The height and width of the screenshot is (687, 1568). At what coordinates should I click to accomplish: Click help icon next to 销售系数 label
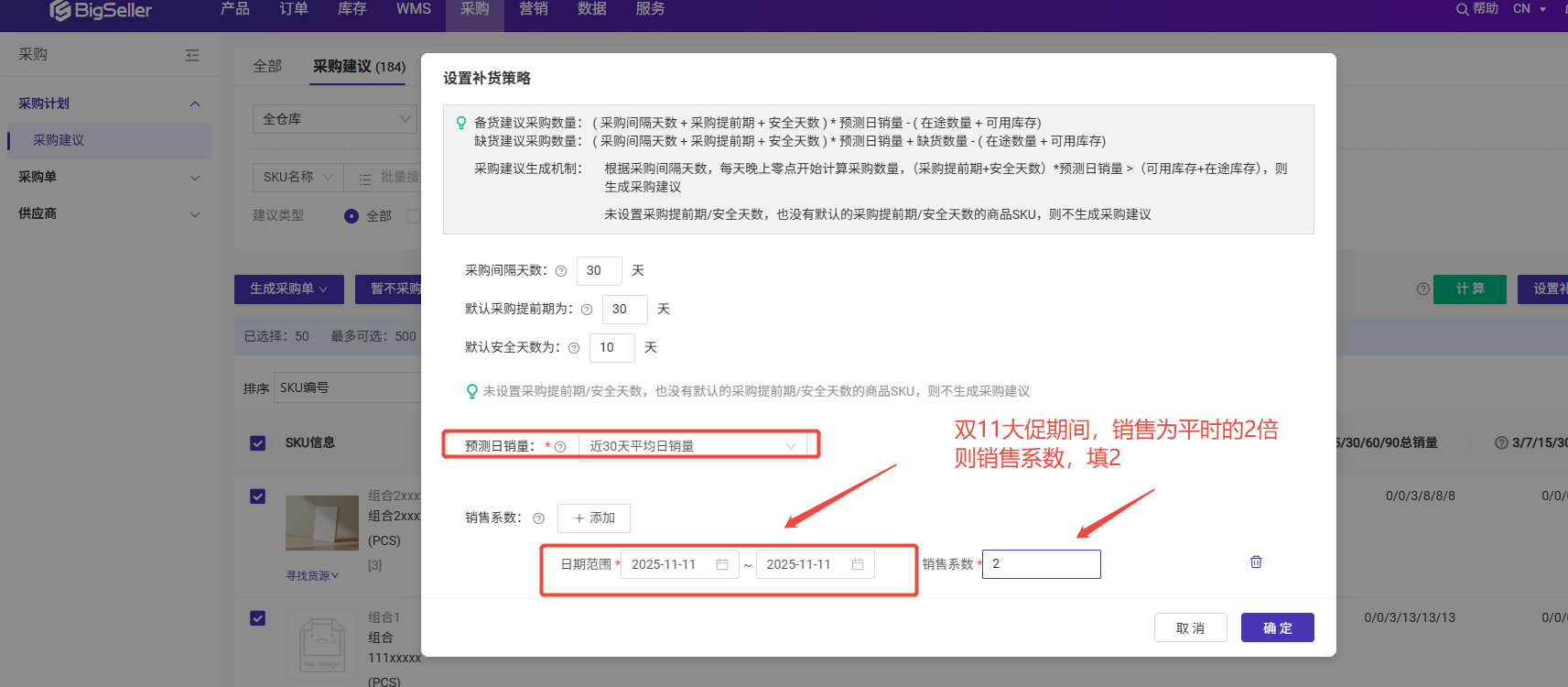pyautogui.click(x=538, y=518)
